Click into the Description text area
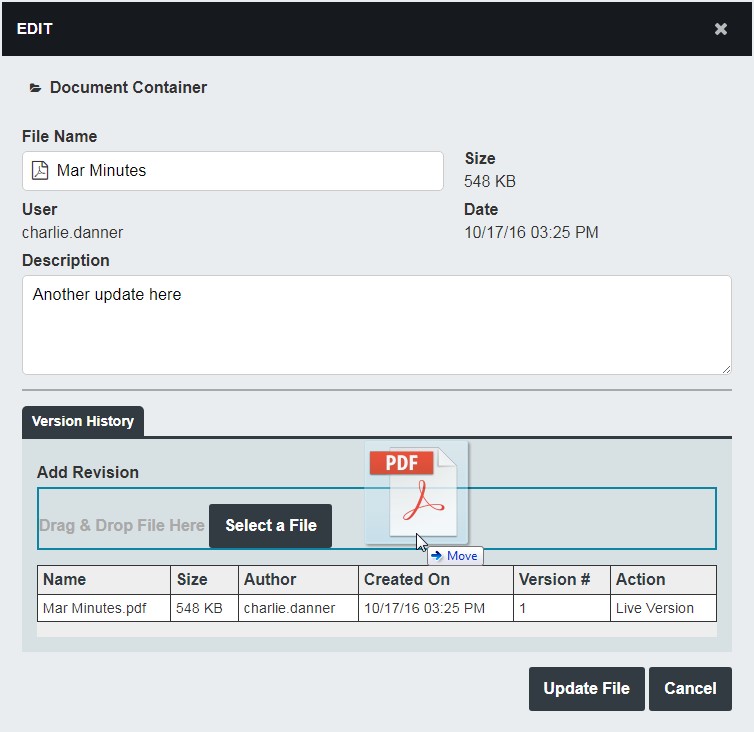 tap(376, 325)
